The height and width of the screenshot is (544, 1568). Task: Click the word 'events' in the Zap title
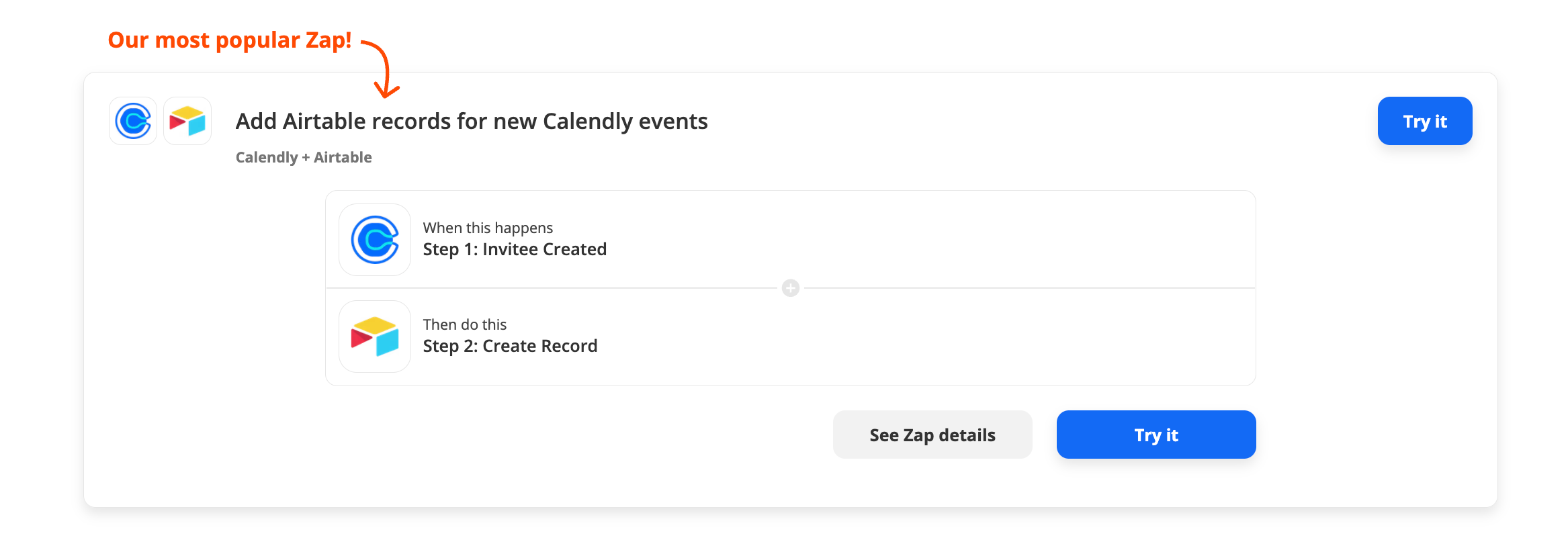point(673,122)
